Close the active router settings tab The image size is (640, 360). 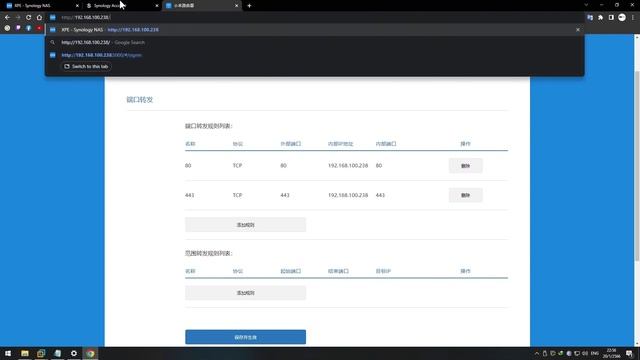236,6
